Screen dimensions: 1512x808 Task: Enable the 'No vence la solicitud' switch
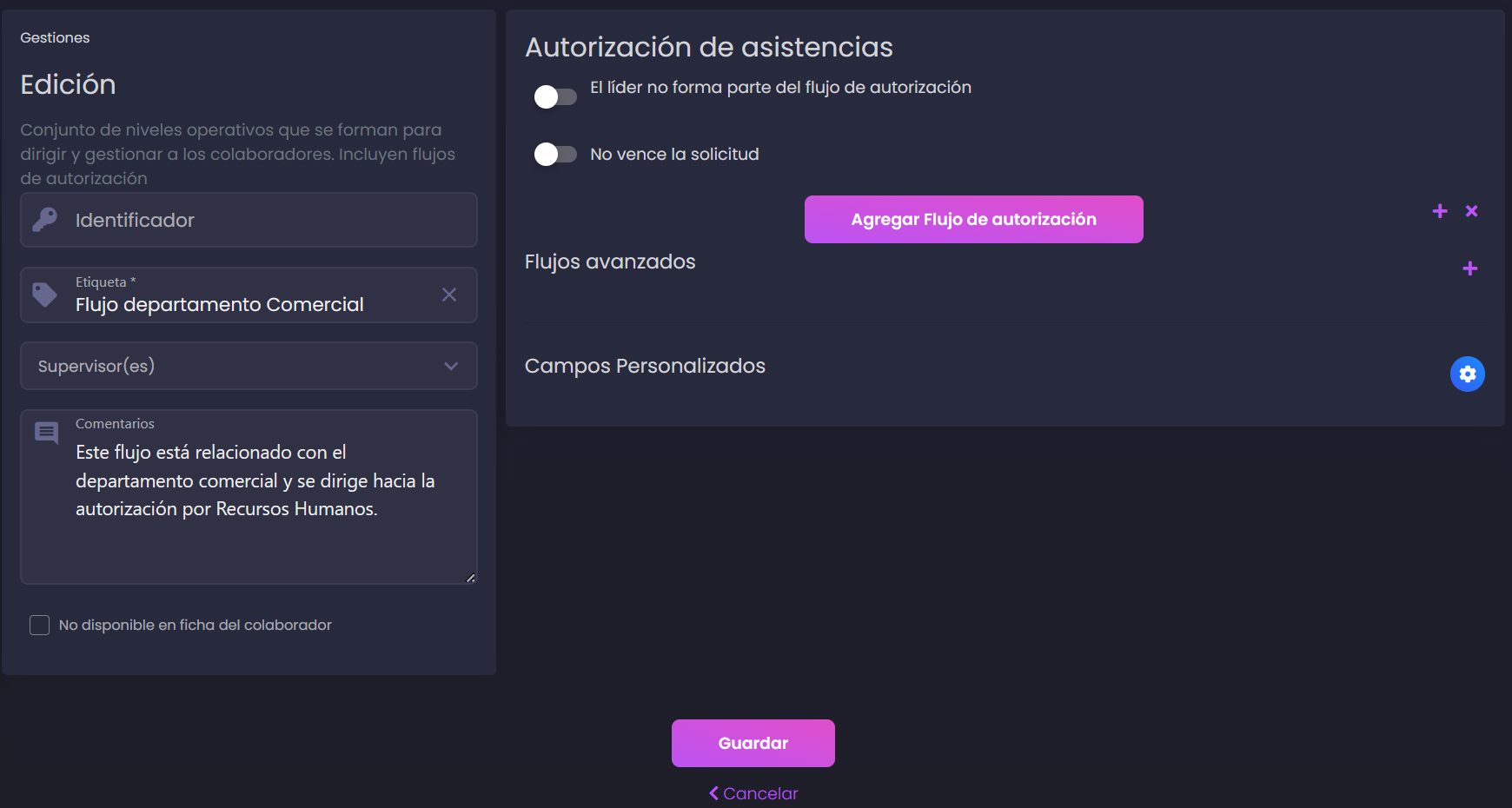555,155
